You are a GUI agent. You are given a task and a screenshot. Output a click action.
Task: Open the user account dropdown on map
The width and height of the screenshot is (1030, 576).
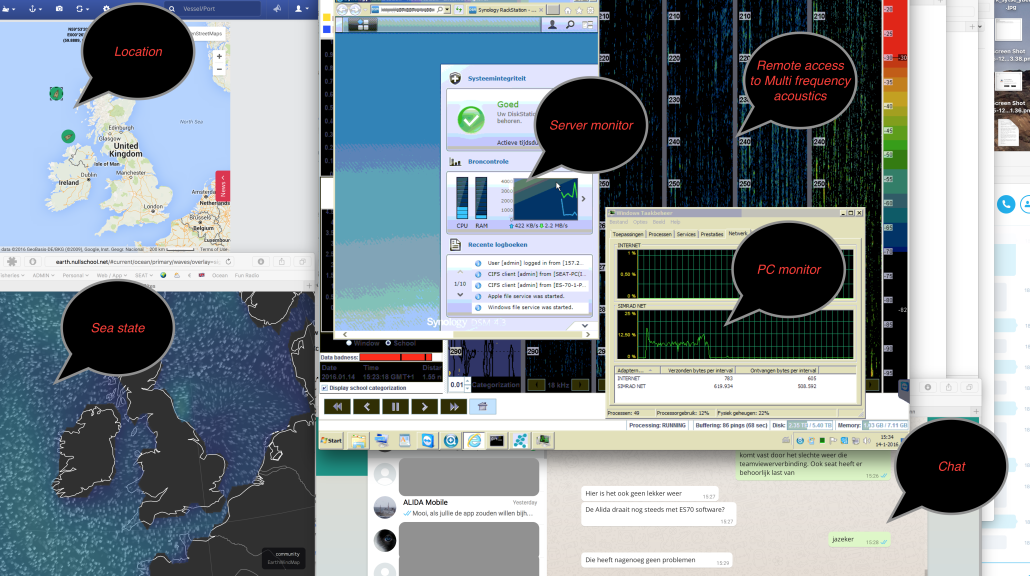(301, 9)
